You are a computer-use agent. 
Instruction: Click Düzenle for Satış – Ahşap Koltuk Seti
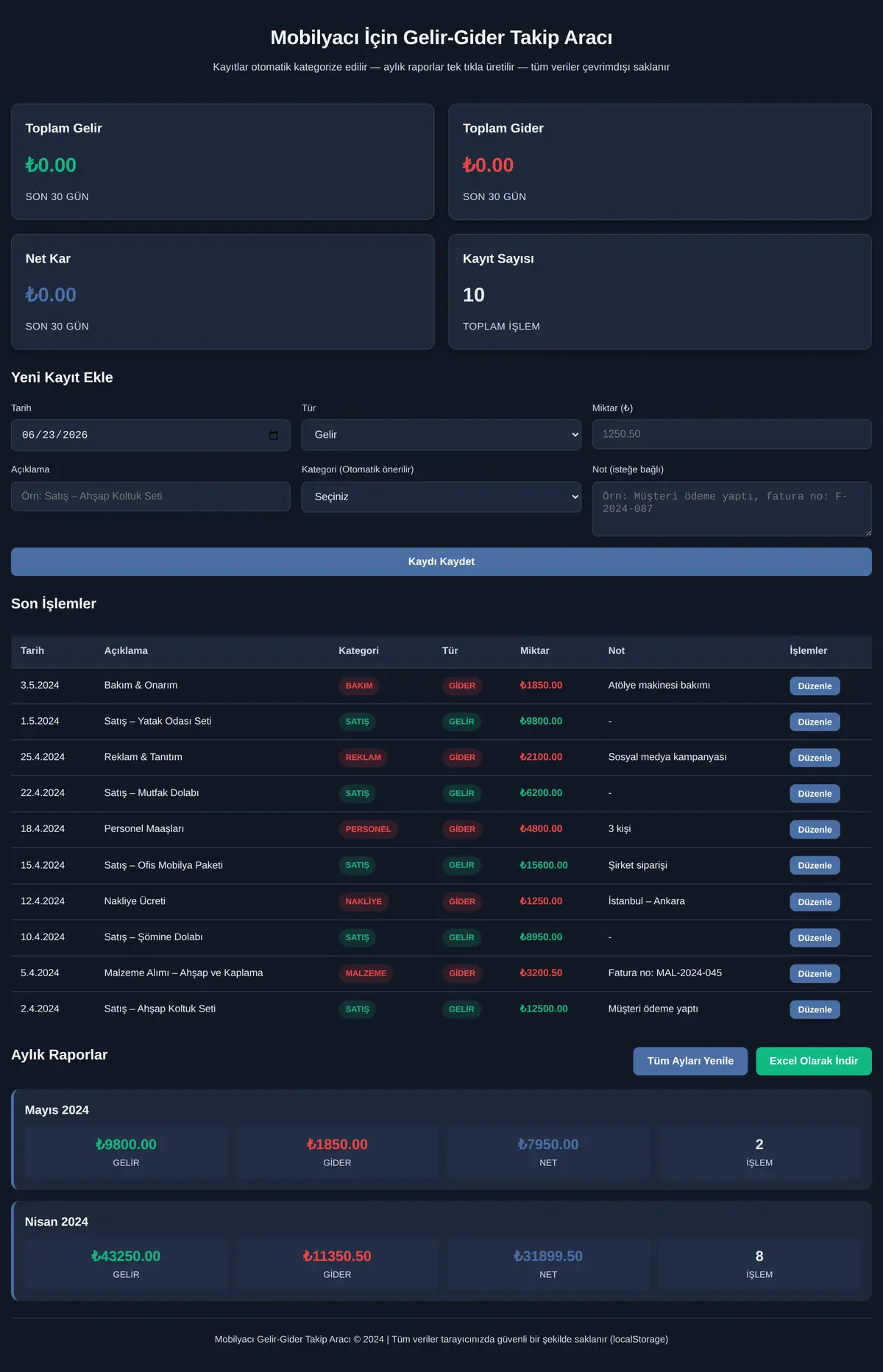click(x=815, y=1010)
